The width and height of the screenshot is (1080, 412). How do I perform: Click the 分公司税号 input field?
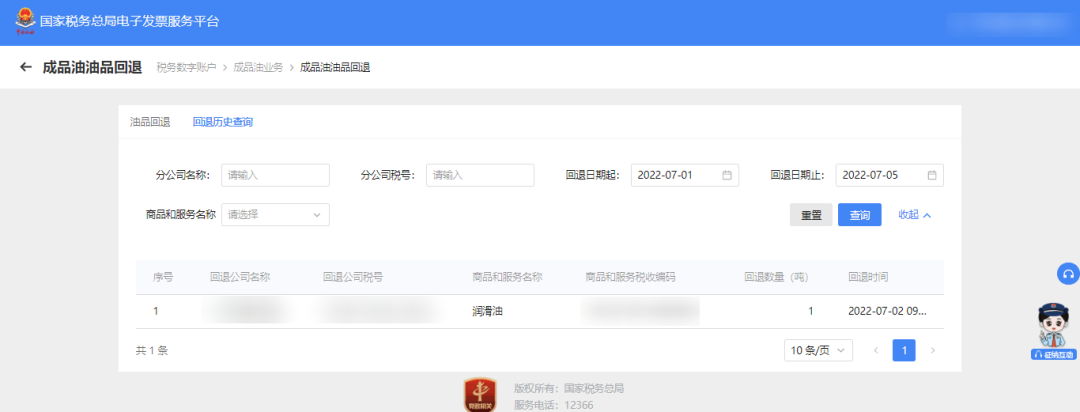click(x=480, y=175)
